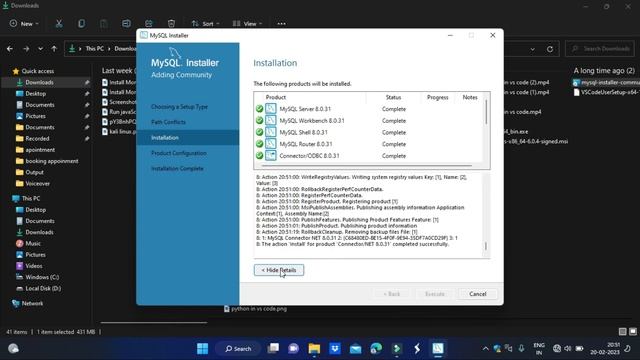Viewport: 640px width, 360px height.
Task: Open View dropdown in File Explorer
Action: [247, 24]
